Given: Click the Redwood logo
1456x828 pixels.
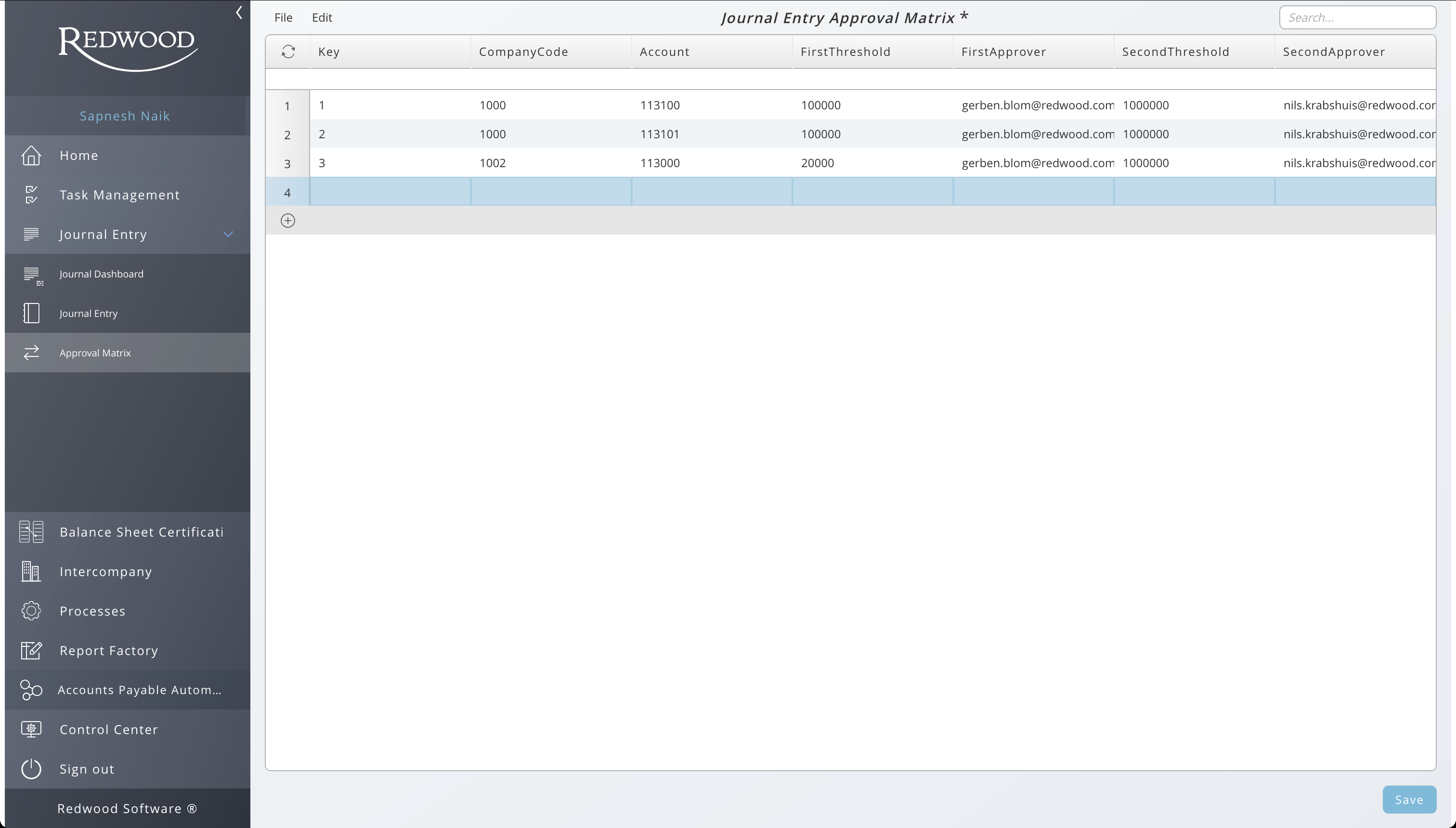Looking at the screenshot, I should point(128,49).
